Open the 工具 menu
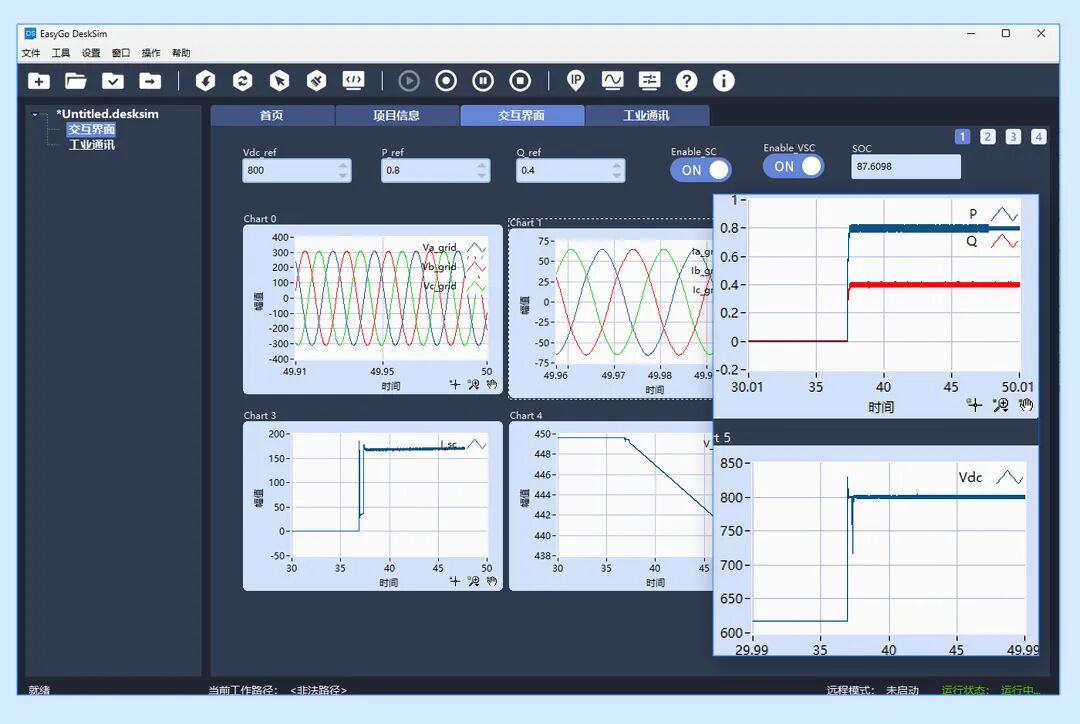Image resolution: width=1080 pixels, height=724 pixels. tap(61, 53)
